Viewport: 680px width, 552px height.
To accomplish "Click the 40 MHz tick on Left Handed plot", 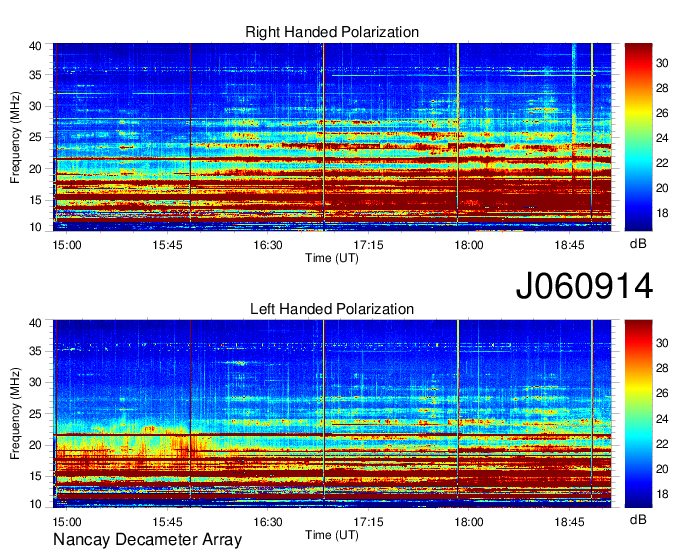I will pos(35,323).
